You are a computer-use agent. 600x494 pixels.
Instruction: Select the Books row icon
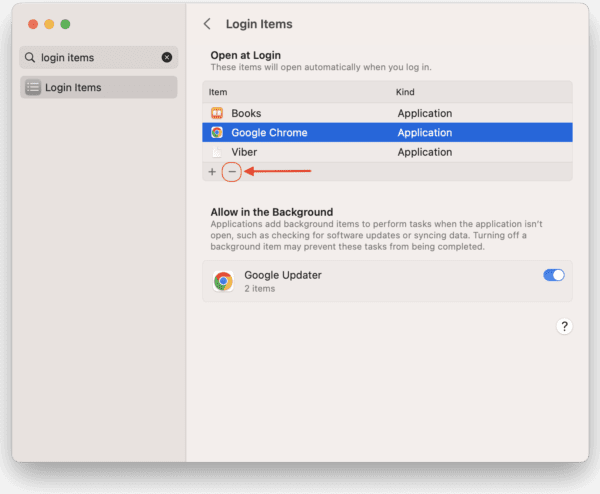point(217,113)
